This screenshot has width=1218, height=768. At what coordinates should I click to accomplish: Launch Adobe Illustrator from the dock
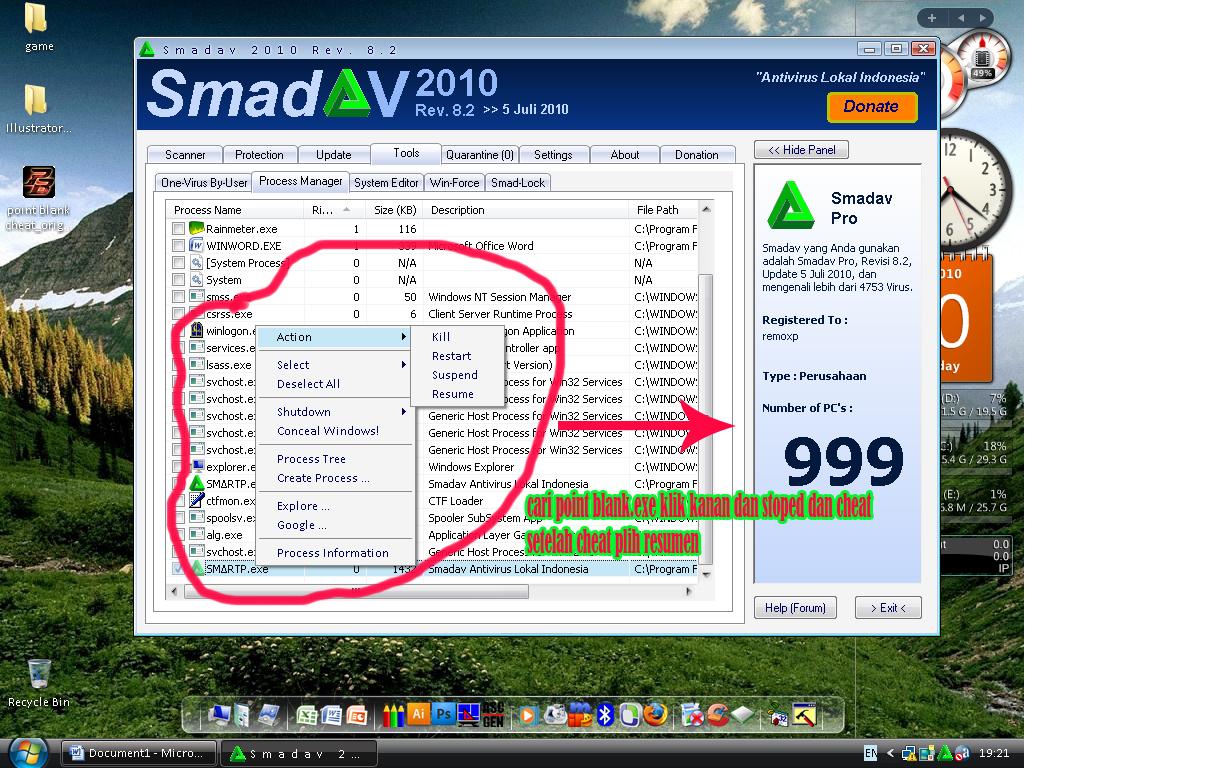(x=419, y=715)
